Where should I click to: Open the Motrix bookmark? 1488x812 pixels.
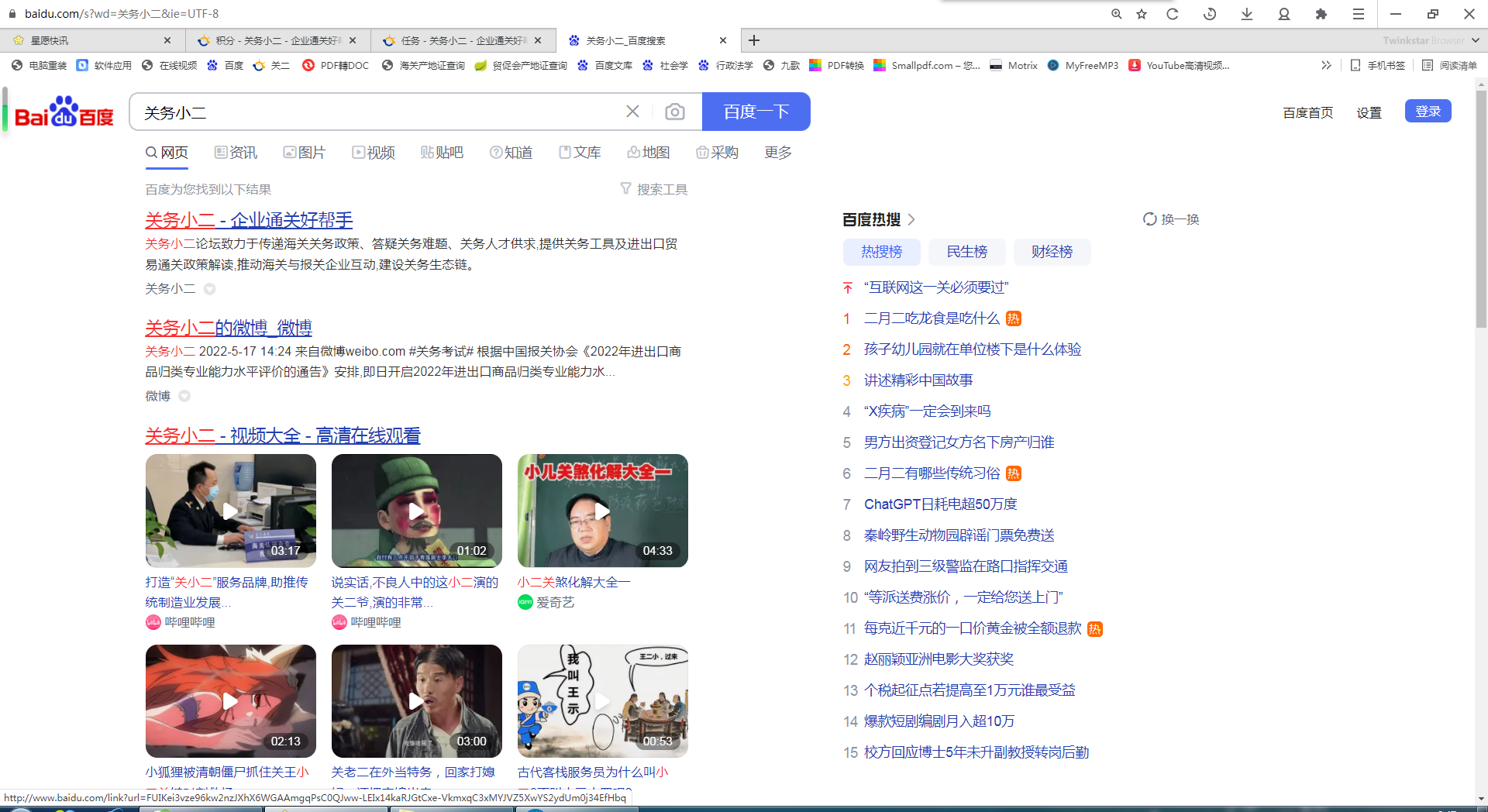1014,65
